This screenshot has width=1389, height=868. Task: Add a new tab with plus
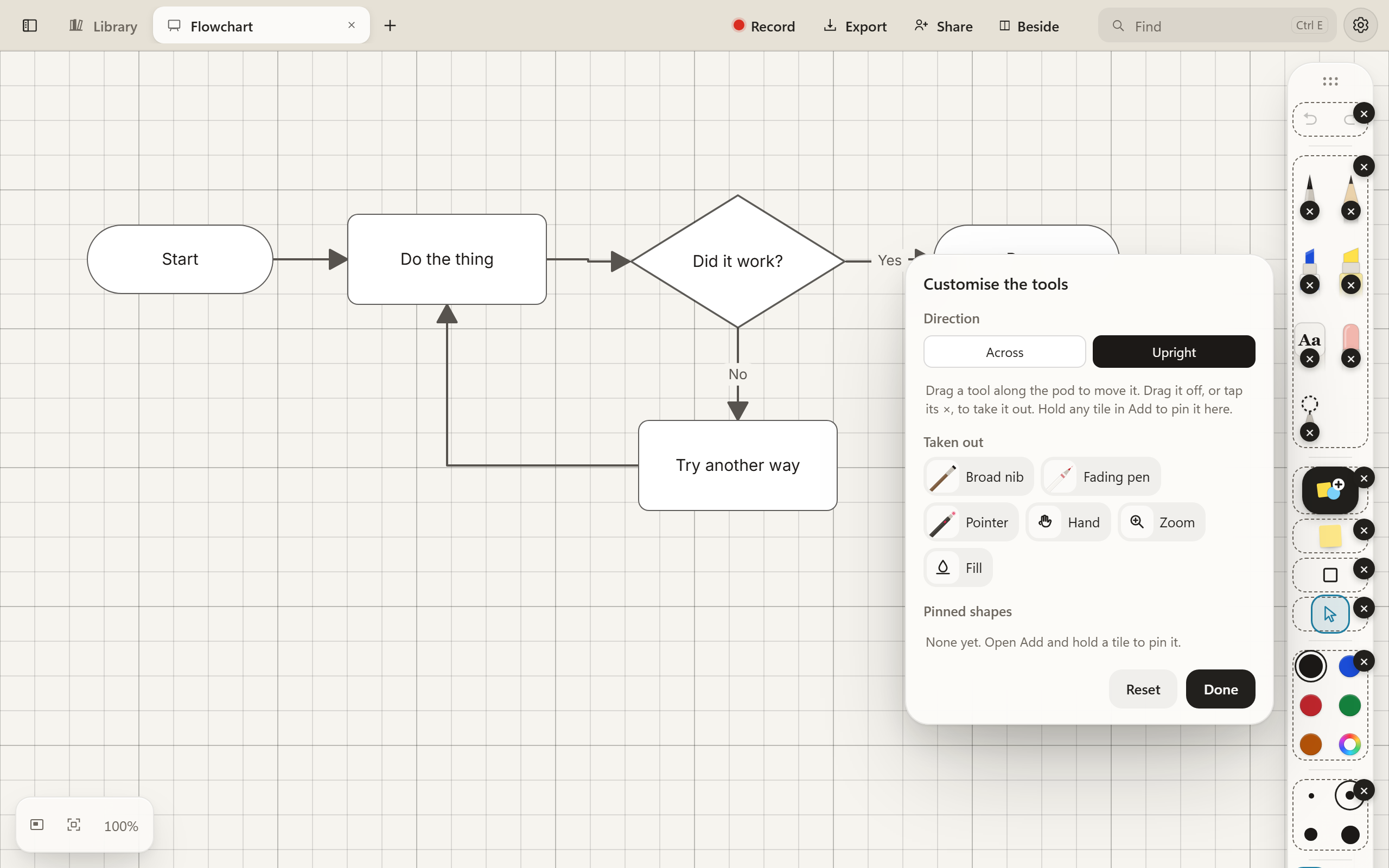point(390,26)
